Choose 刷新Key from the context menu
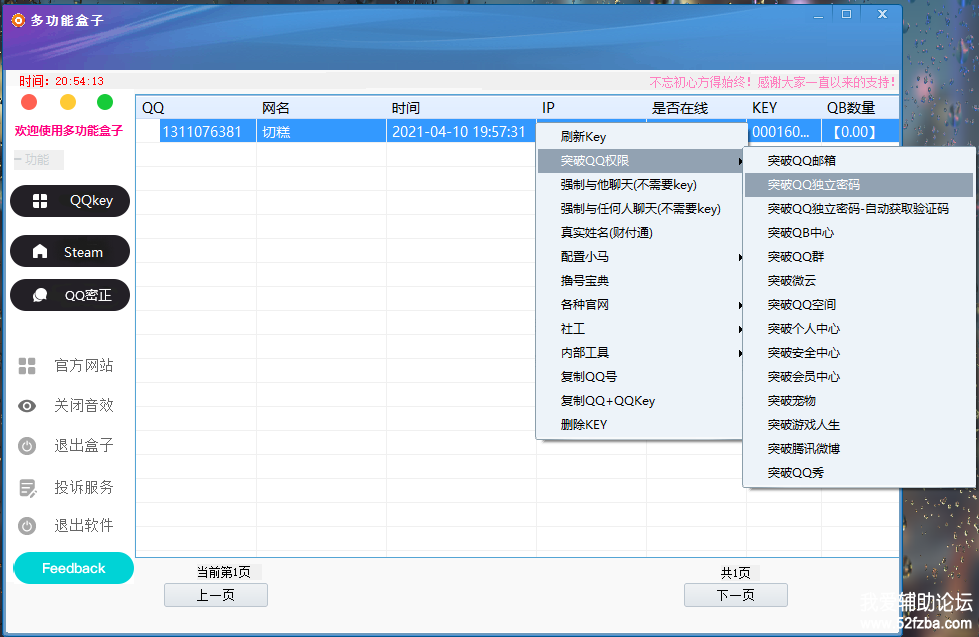 (x=640, y=137)
